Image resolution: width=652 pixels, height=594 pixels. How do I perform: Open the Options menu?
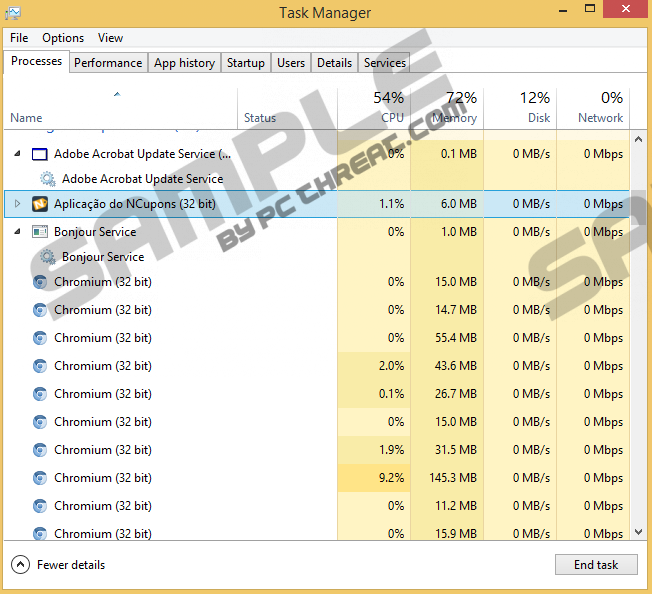[x=63, y=38]
